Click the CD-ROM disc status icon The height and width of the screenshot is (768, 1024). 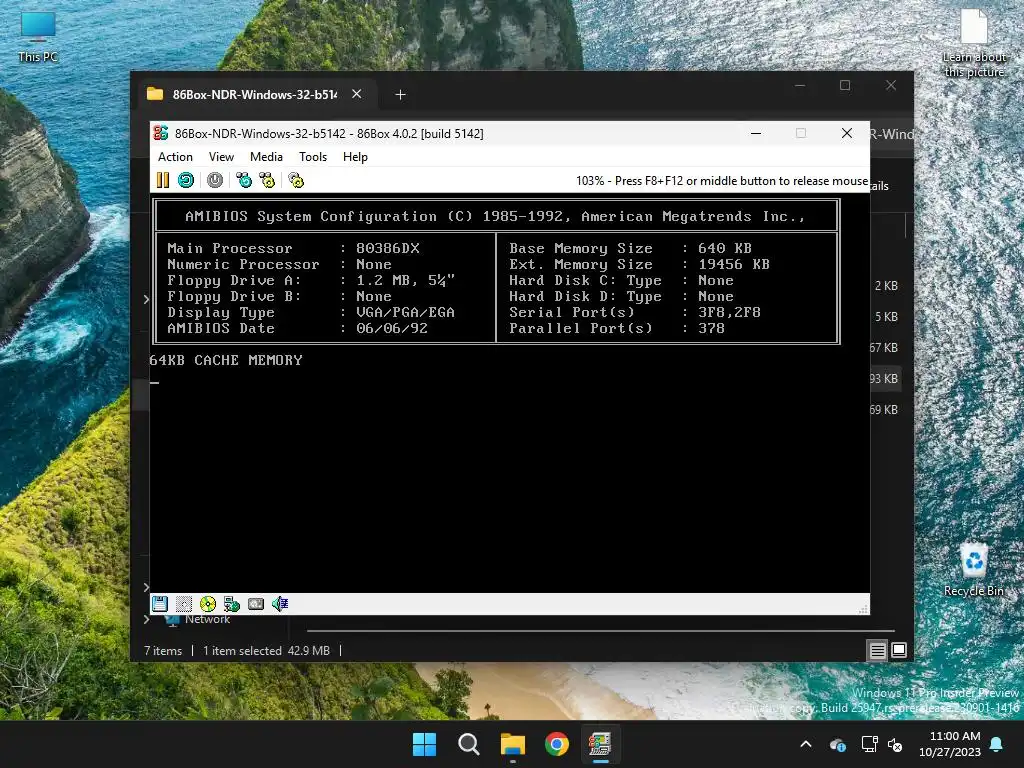[x=208, y=604]
